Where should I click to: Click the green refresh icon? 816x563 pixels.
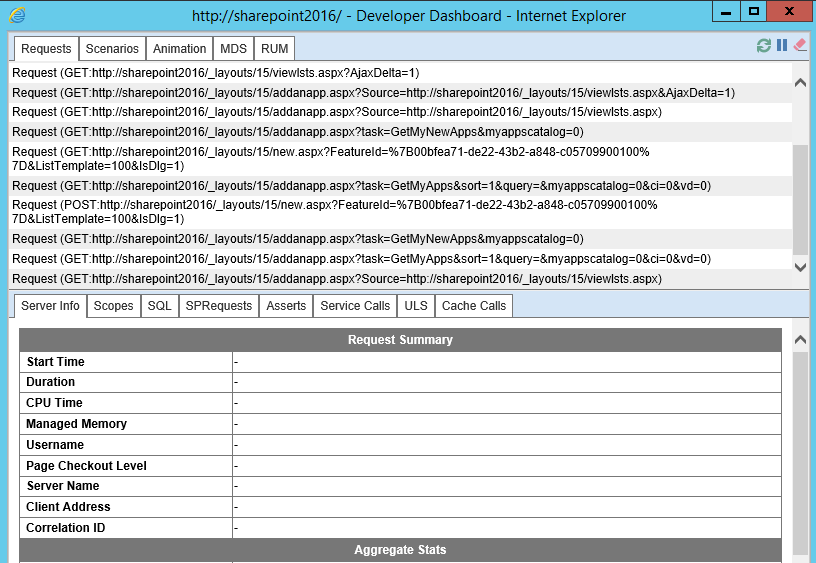click(x=763, y=46)
